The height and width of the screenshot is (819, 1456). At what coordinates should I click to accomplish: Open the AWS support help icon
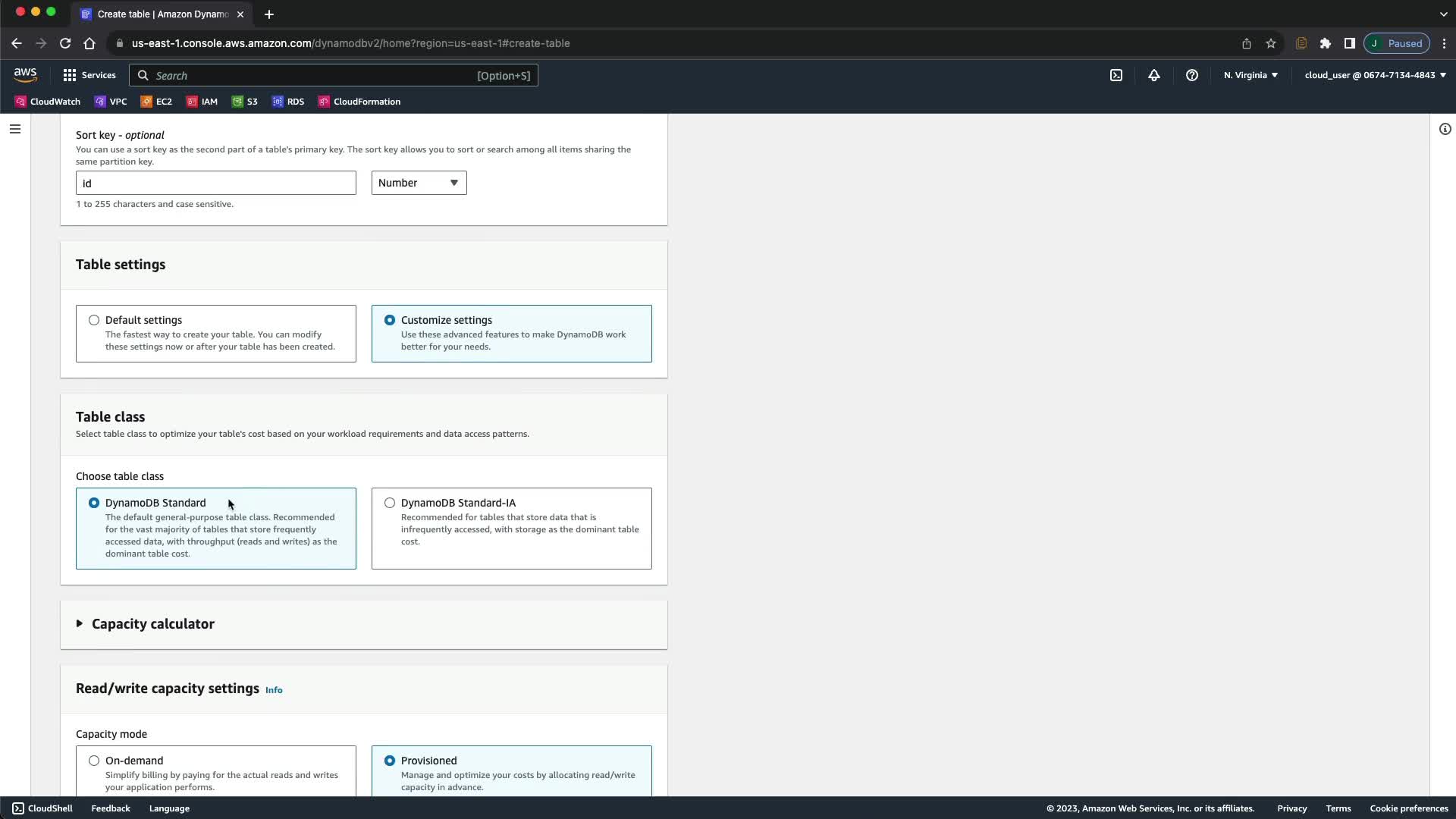pos(1192,75)
